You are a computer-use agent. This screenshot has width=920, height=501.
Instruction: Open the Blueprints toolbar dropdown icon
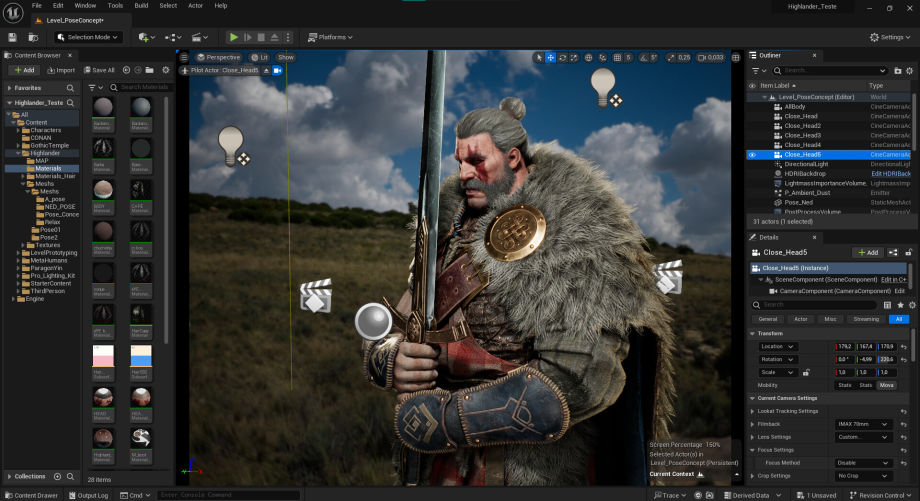pyautogui.click(x=172, y=37)
